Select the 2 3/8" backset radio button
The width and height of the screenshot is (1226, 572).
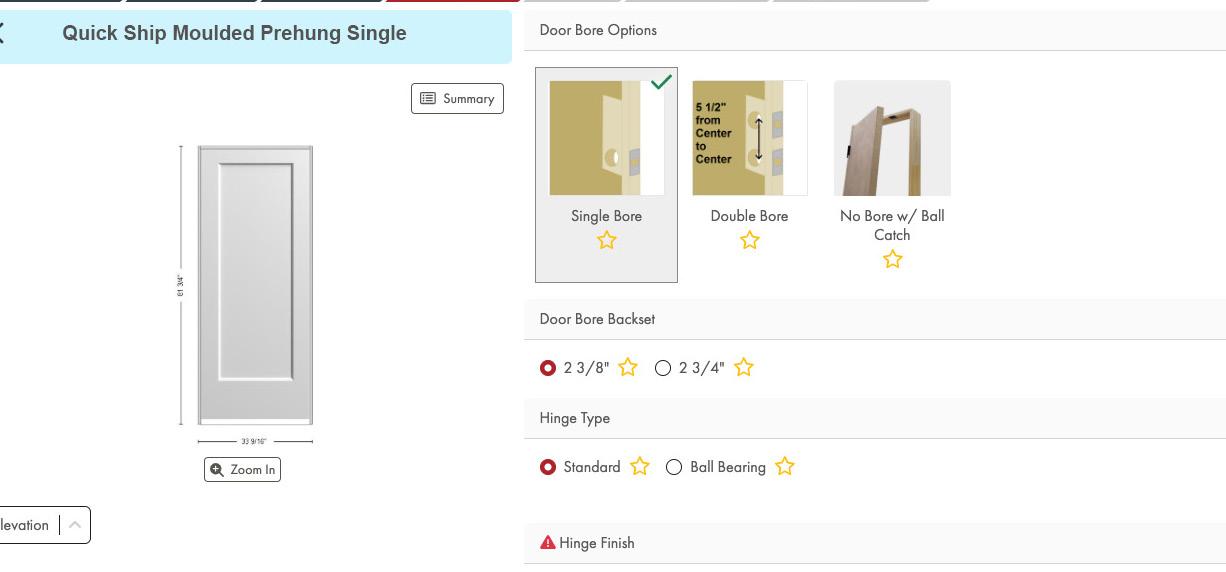pos(548,368)
